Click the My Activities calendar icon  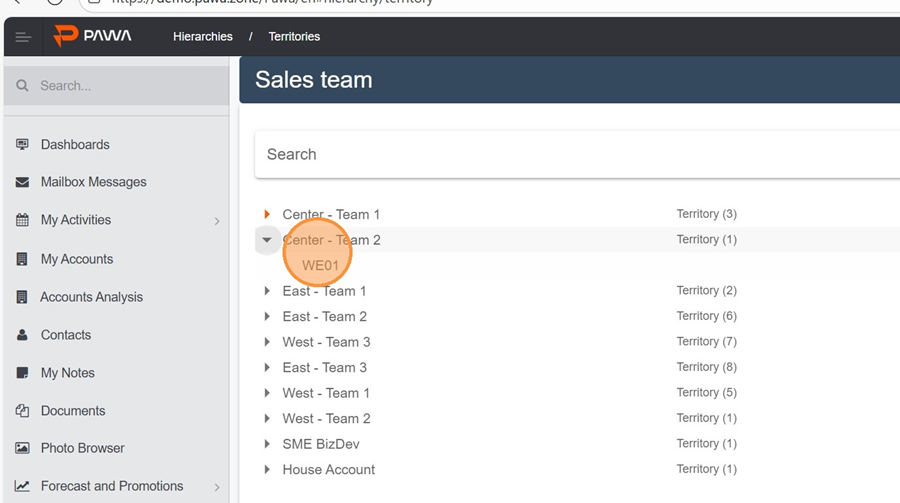pos(22,220)
